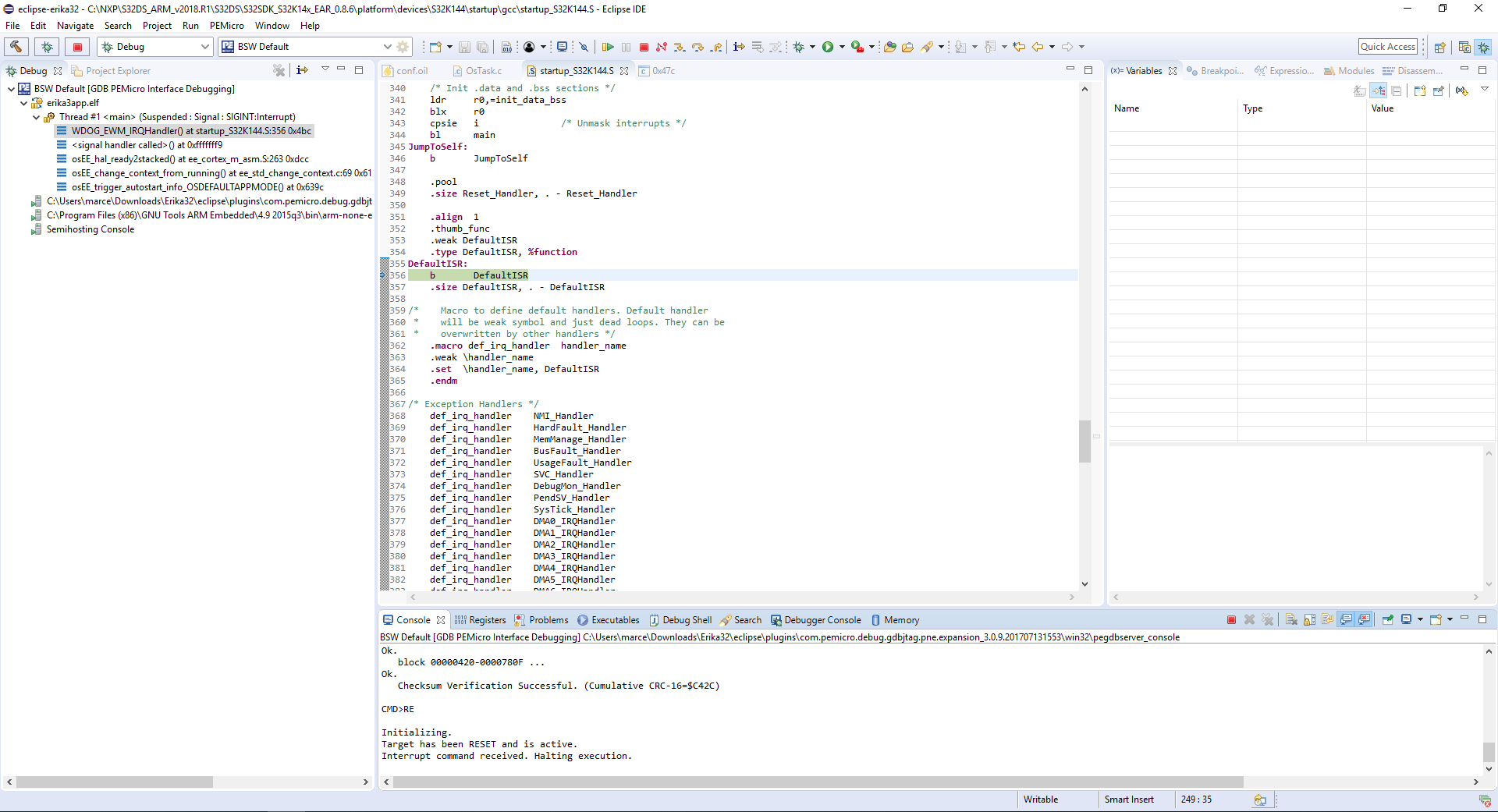Image resolution: width=1498 pixels, height=812 pixels.
Task: Terminate session with main toolbar stop icon
Action: coord(644,47)
